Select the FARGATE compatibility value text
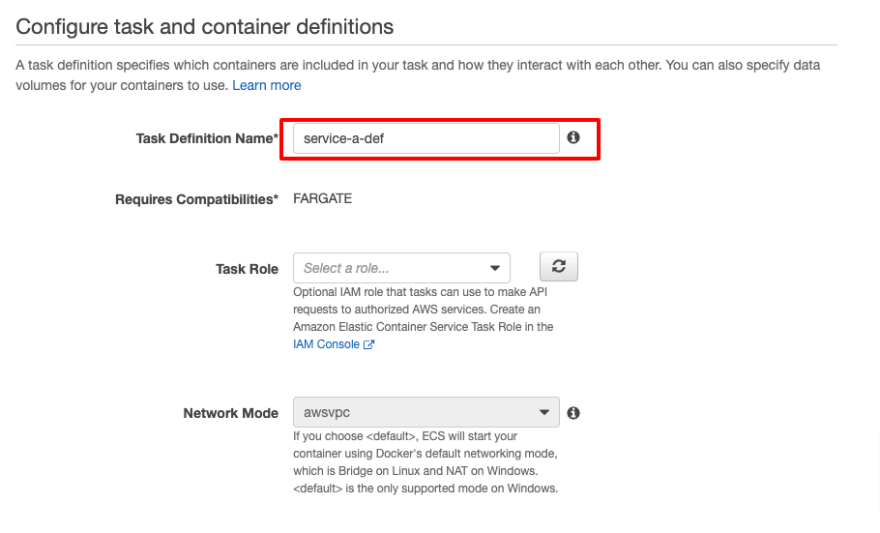 323,199
